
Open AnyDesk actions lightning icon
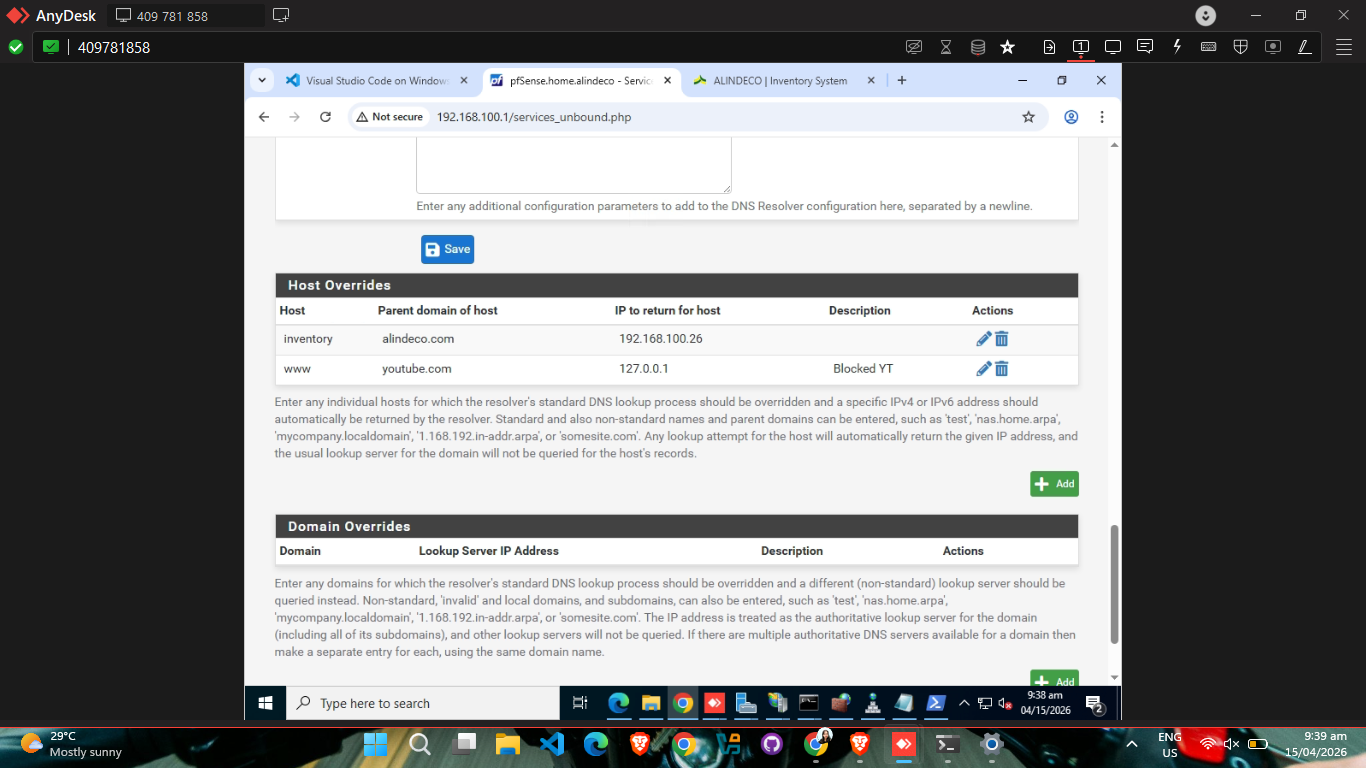click(x=1177, y=47)
